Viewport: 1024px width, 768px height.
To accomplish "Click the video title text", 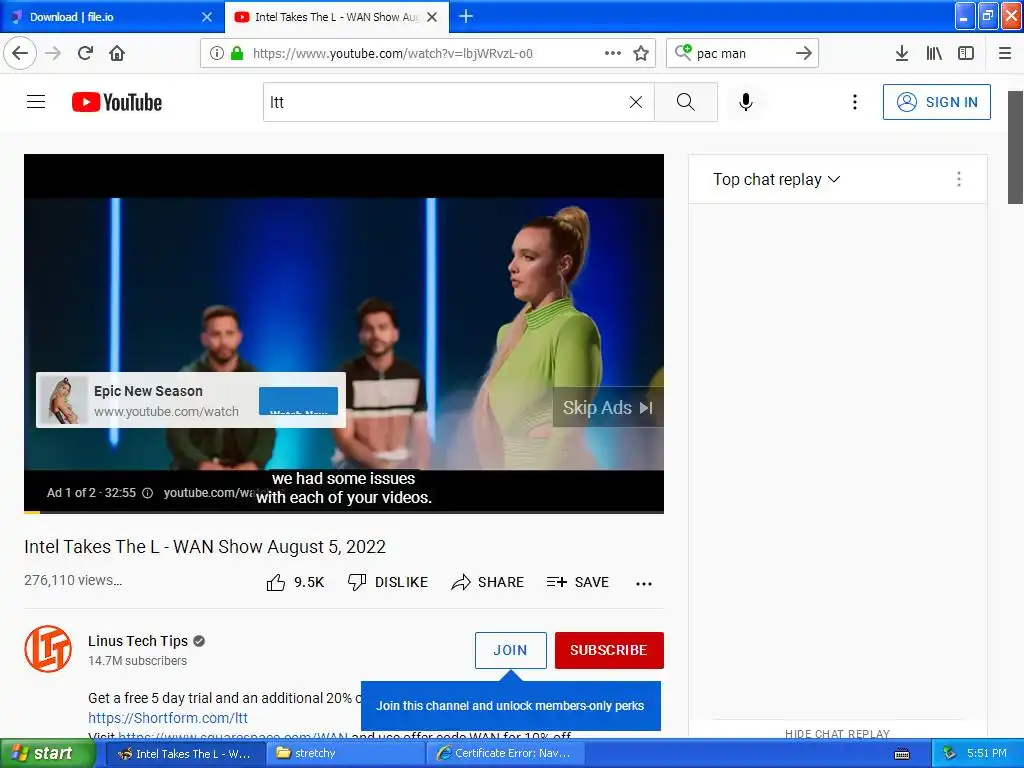I will point(205,547).
